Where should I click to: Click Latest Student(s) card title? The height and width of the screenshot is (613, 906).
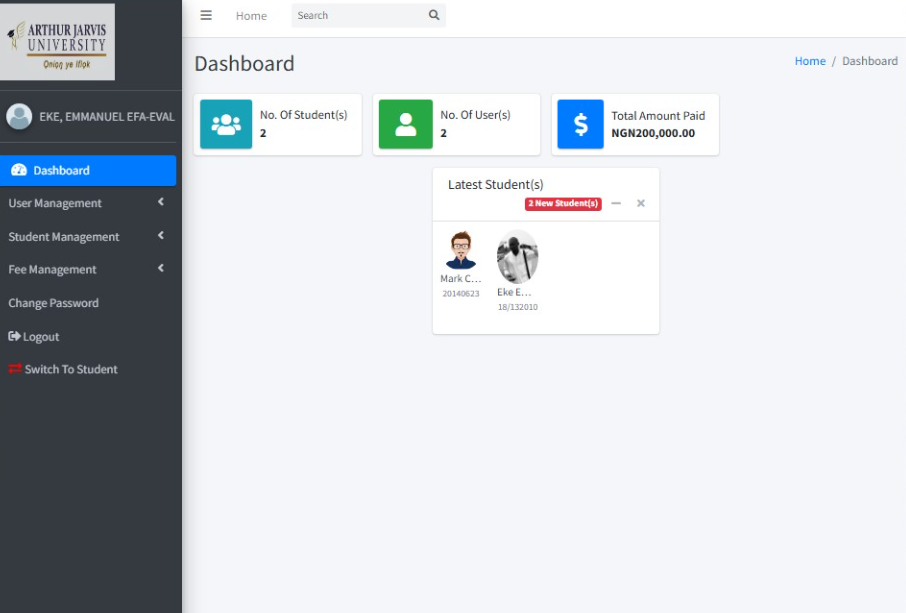pos(496,184)
